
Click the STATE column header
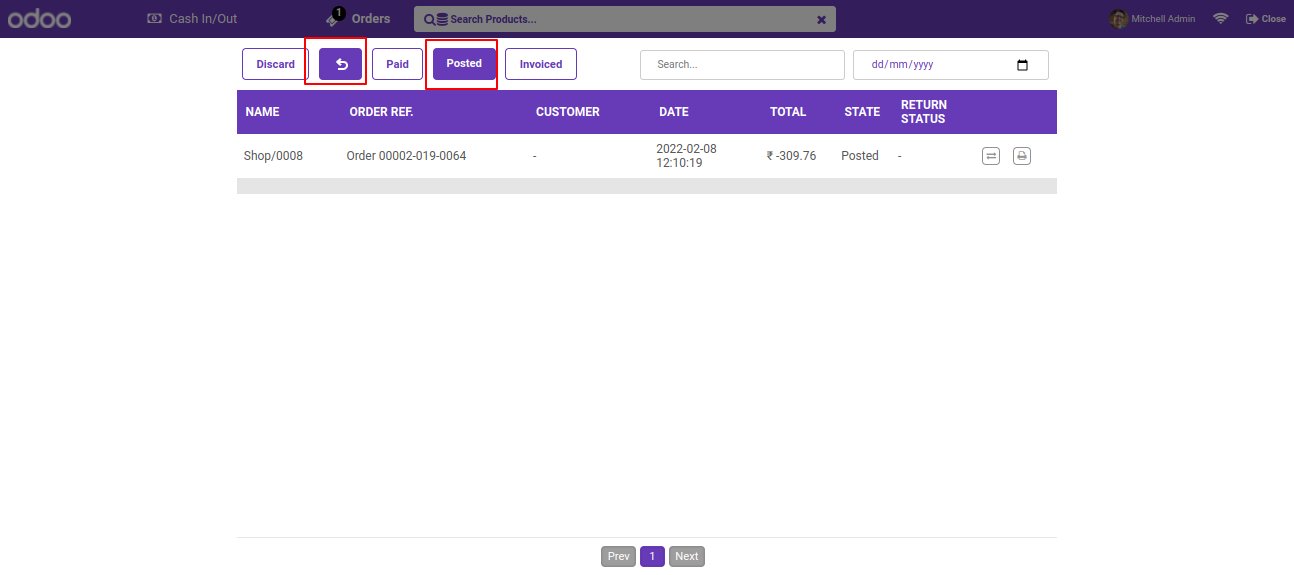862,112
